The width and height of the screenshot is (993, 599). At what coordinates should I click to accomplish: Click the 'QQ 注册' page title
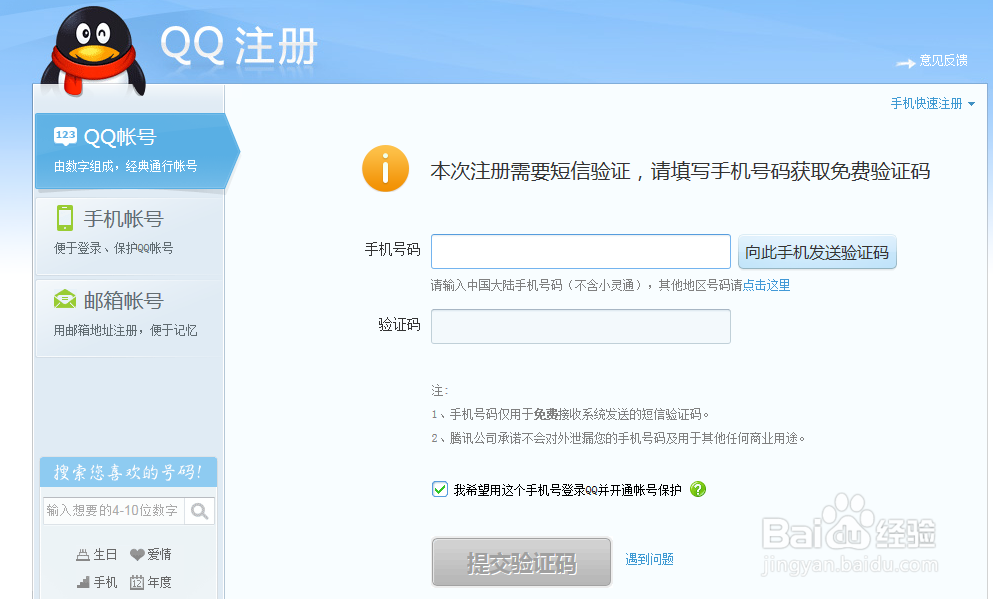click(239, 46)
